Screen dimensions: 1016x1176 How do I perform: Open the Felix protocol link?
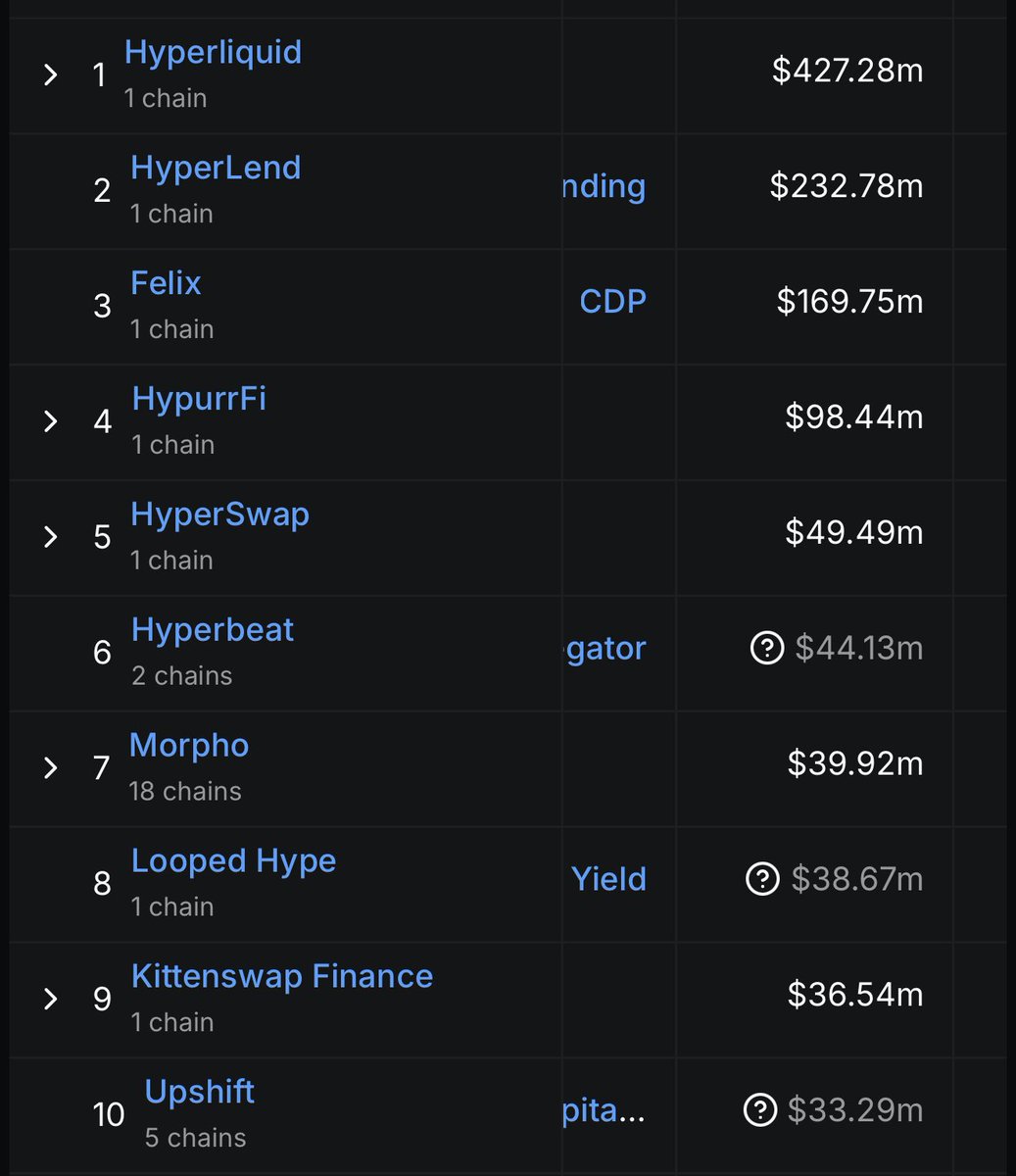(x=166, y=283)
